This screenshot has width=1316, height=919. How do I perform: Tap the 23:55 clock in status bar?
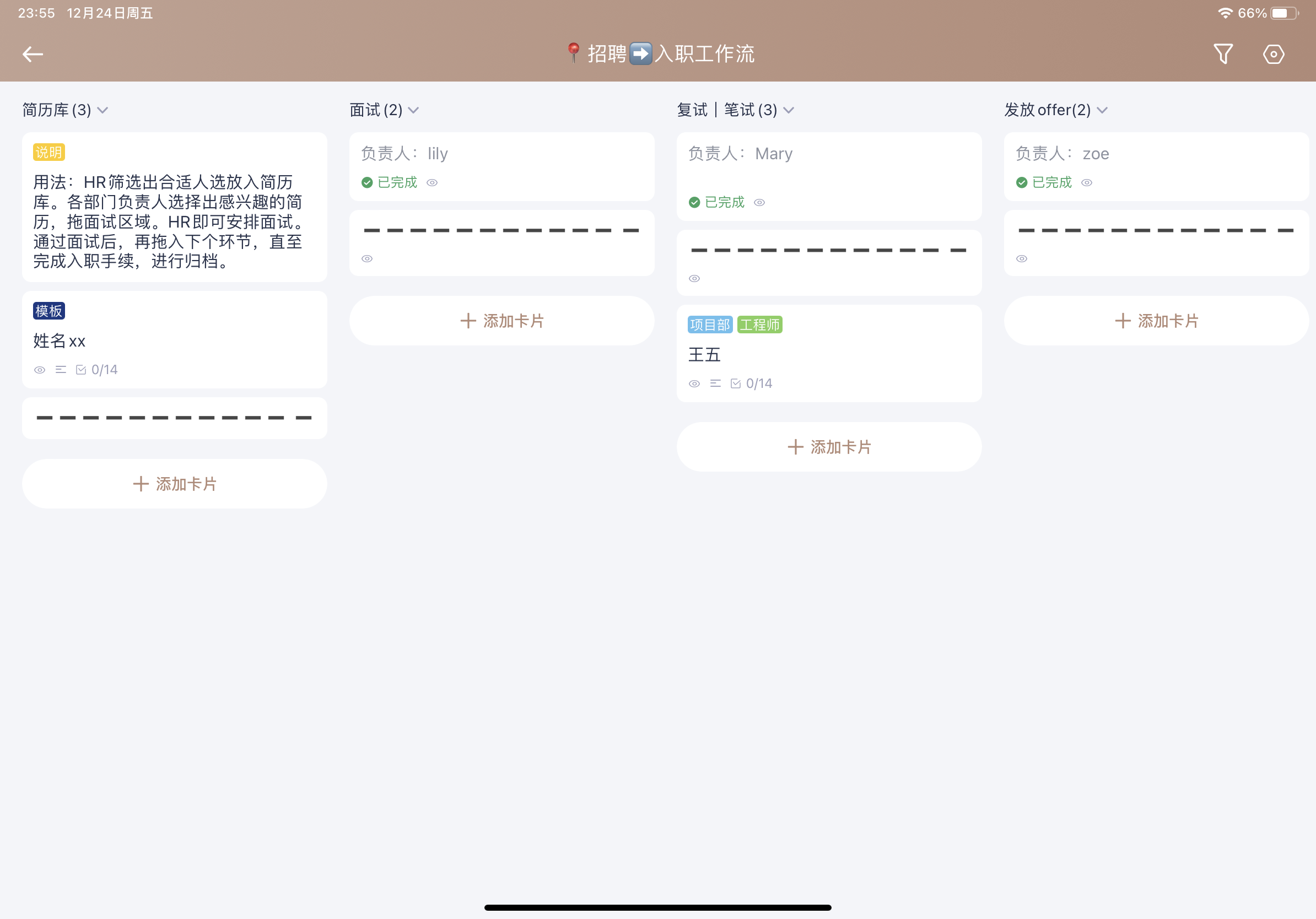click(x=36, y=13)
